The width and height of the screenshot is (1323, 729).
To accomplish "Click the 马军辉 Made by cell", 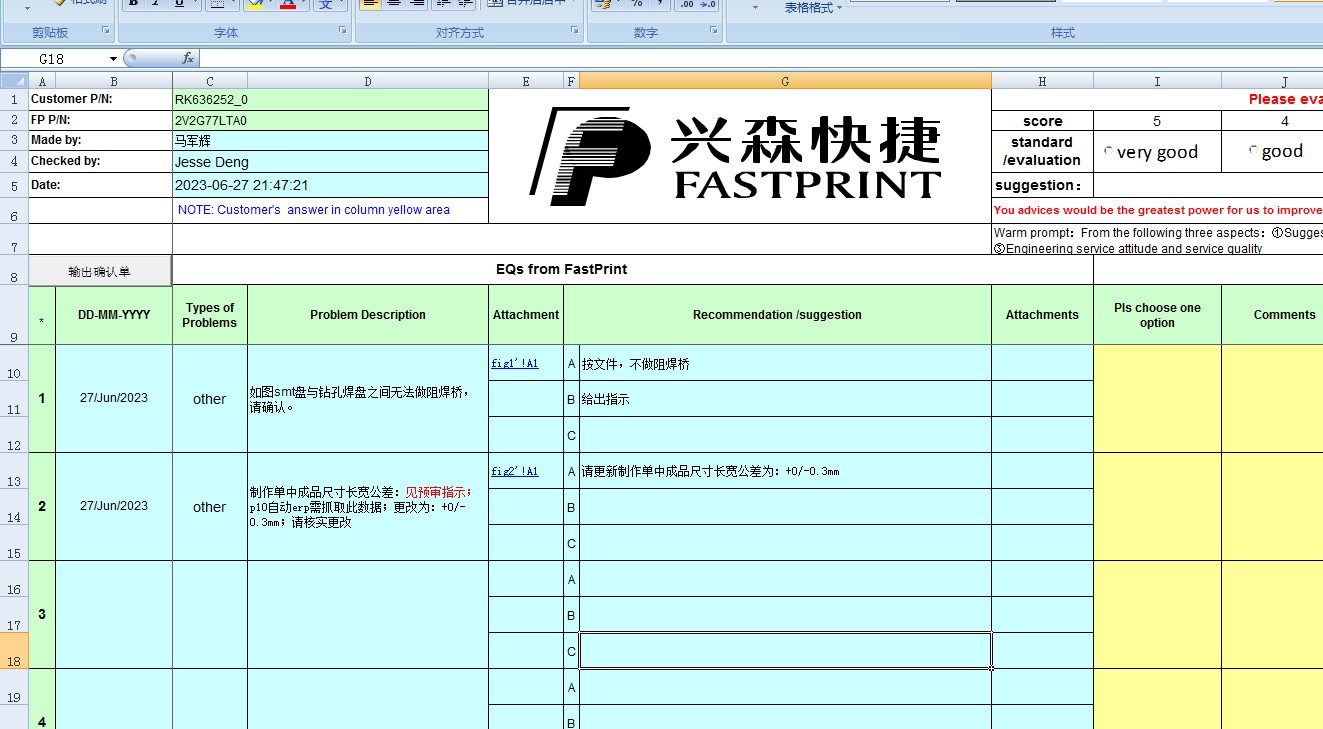I will (330, 141).
